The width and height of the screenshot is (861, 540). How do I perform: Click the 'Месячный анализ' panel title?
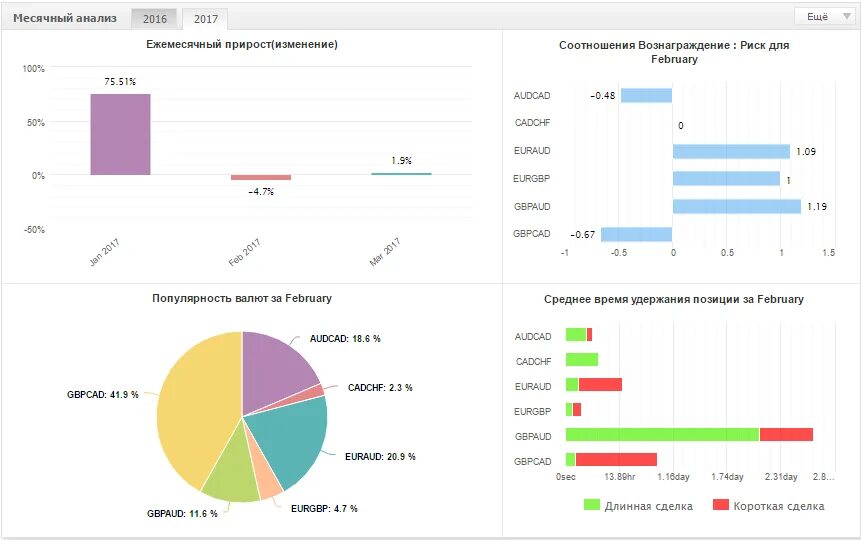[65, 18]
